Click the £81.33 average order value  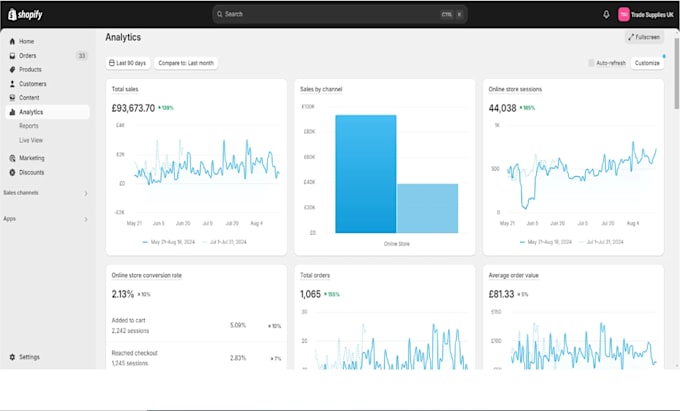click(x=501, y=294)
